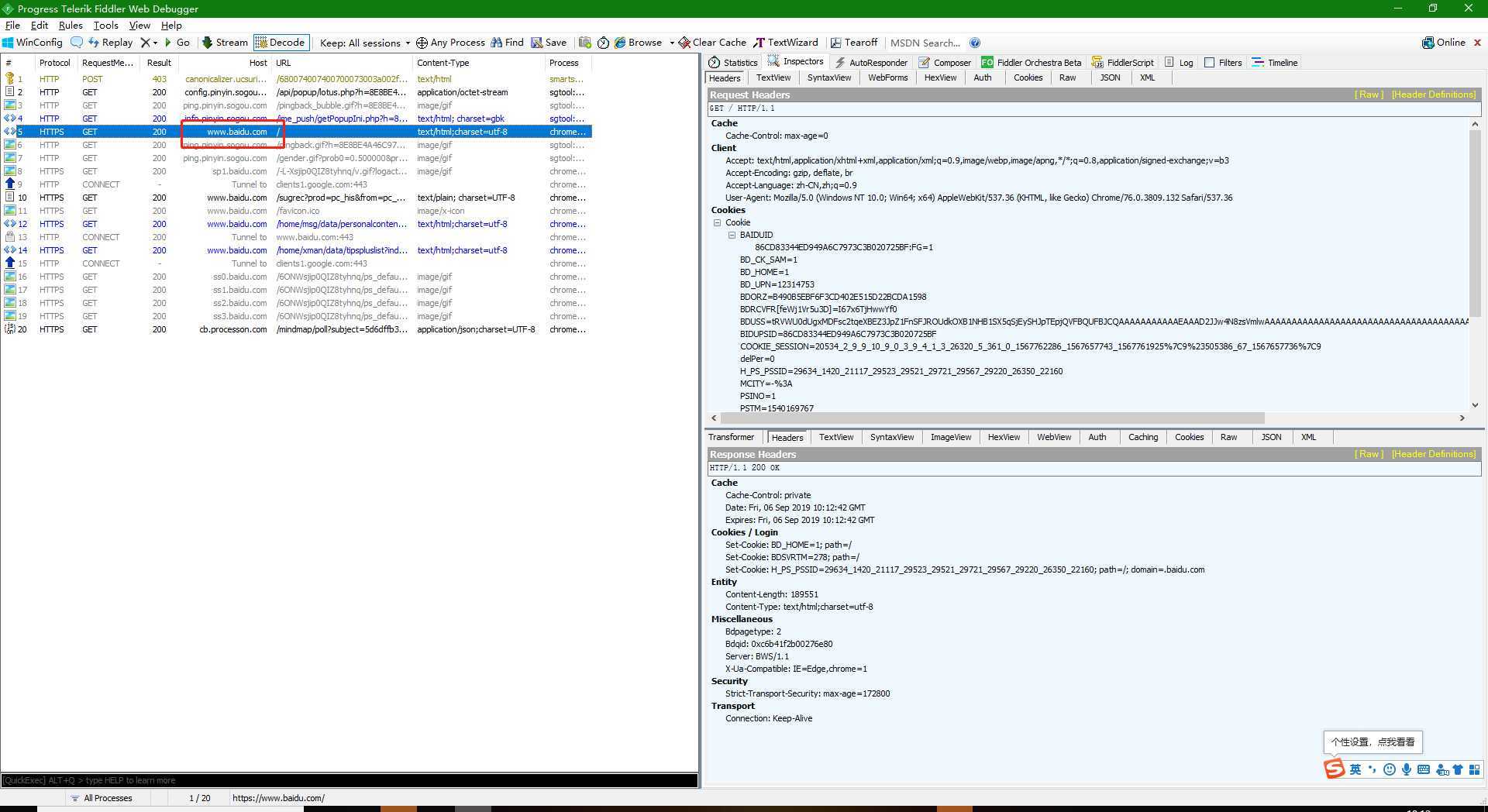The image size is (1488, 812).
Task: Save sessions with the Save button
Action: [x=549, y=43]
